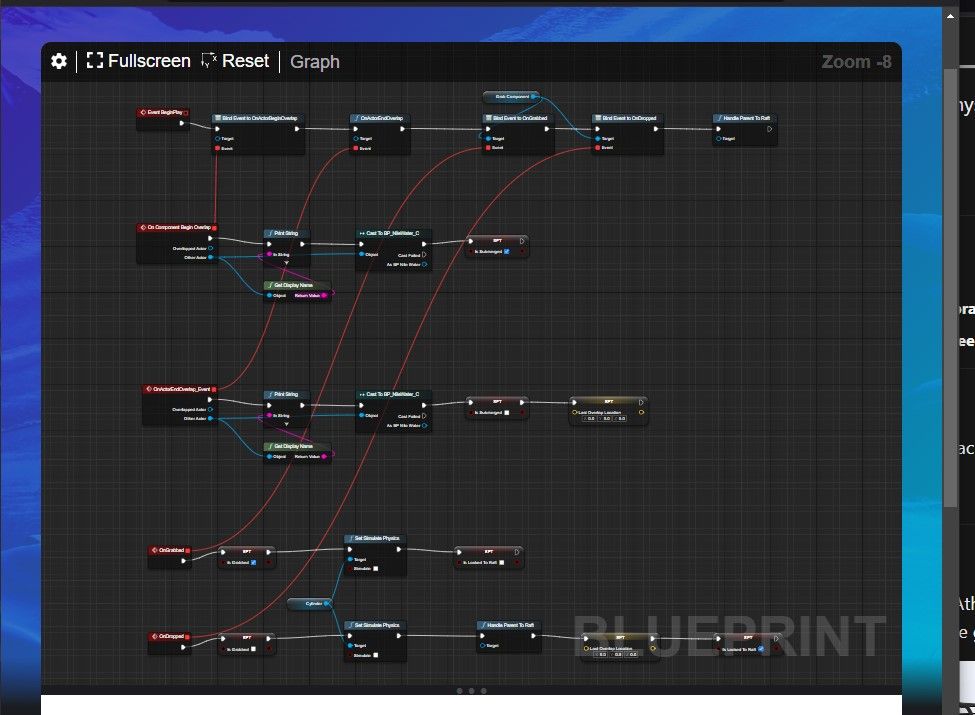The width and height of the screenshot is (975, 715).
Task: Uncheck Is Grabbed in the OnGrabbed SET node
Action: (x=253, y=563)
